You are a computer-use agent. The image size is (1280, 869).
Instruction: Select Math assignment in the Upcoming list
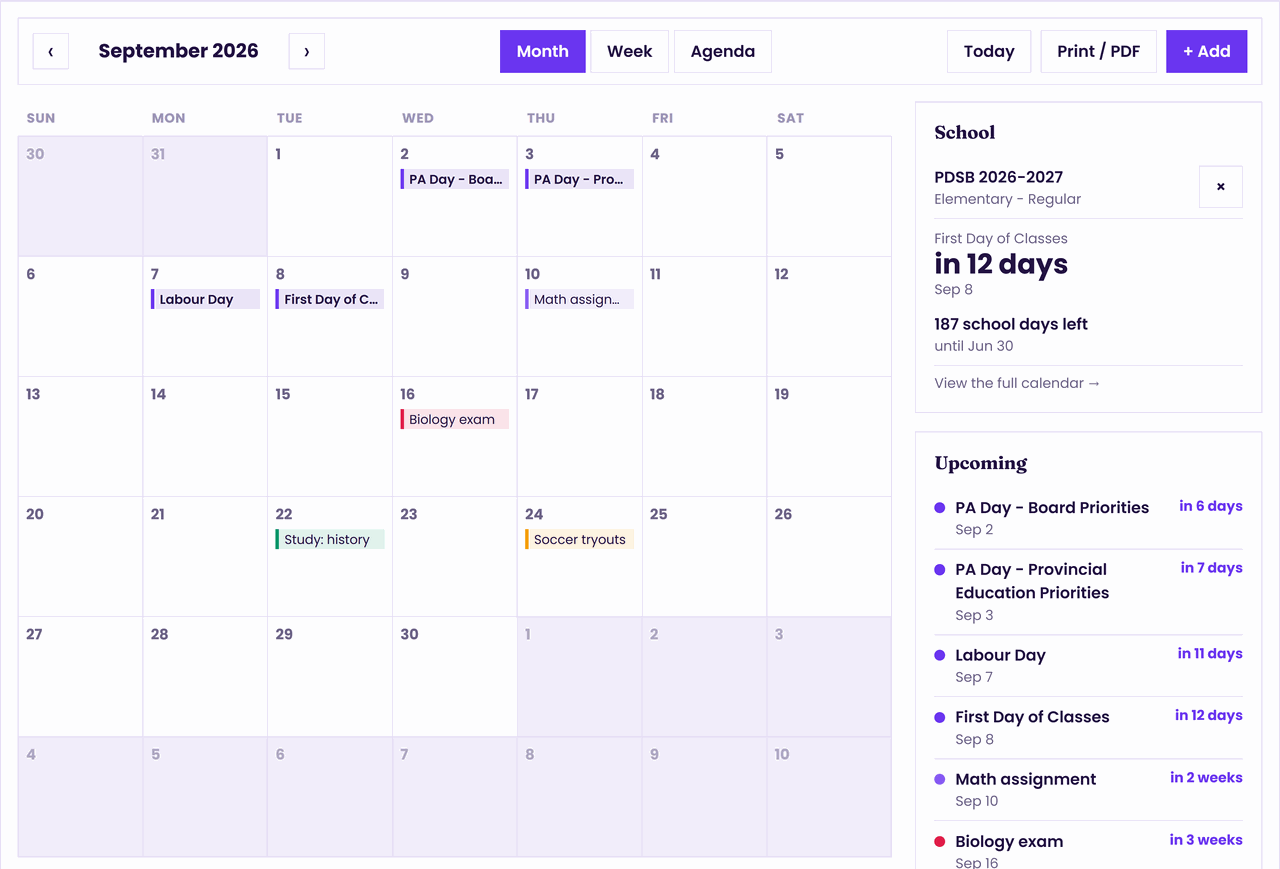point(1088,790)
